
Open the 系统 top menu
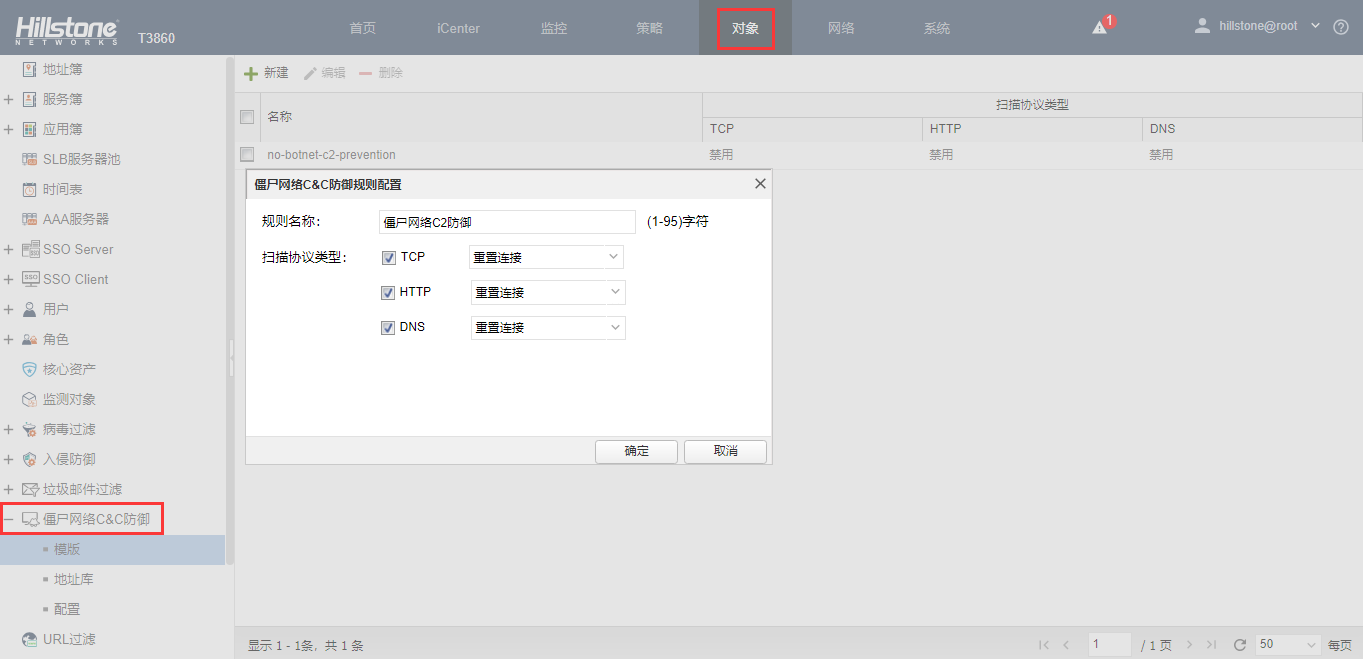[937, 28]
